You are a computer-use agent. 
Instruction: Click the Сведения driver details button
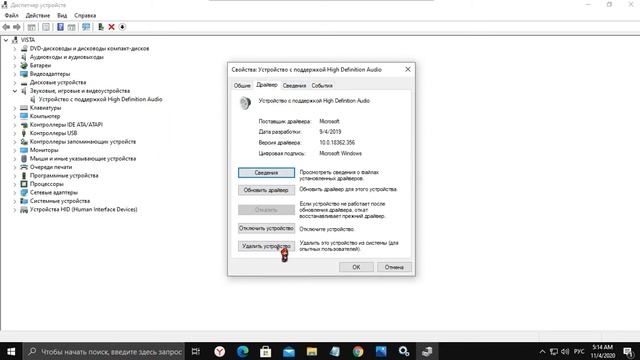(x=266, y=173)
